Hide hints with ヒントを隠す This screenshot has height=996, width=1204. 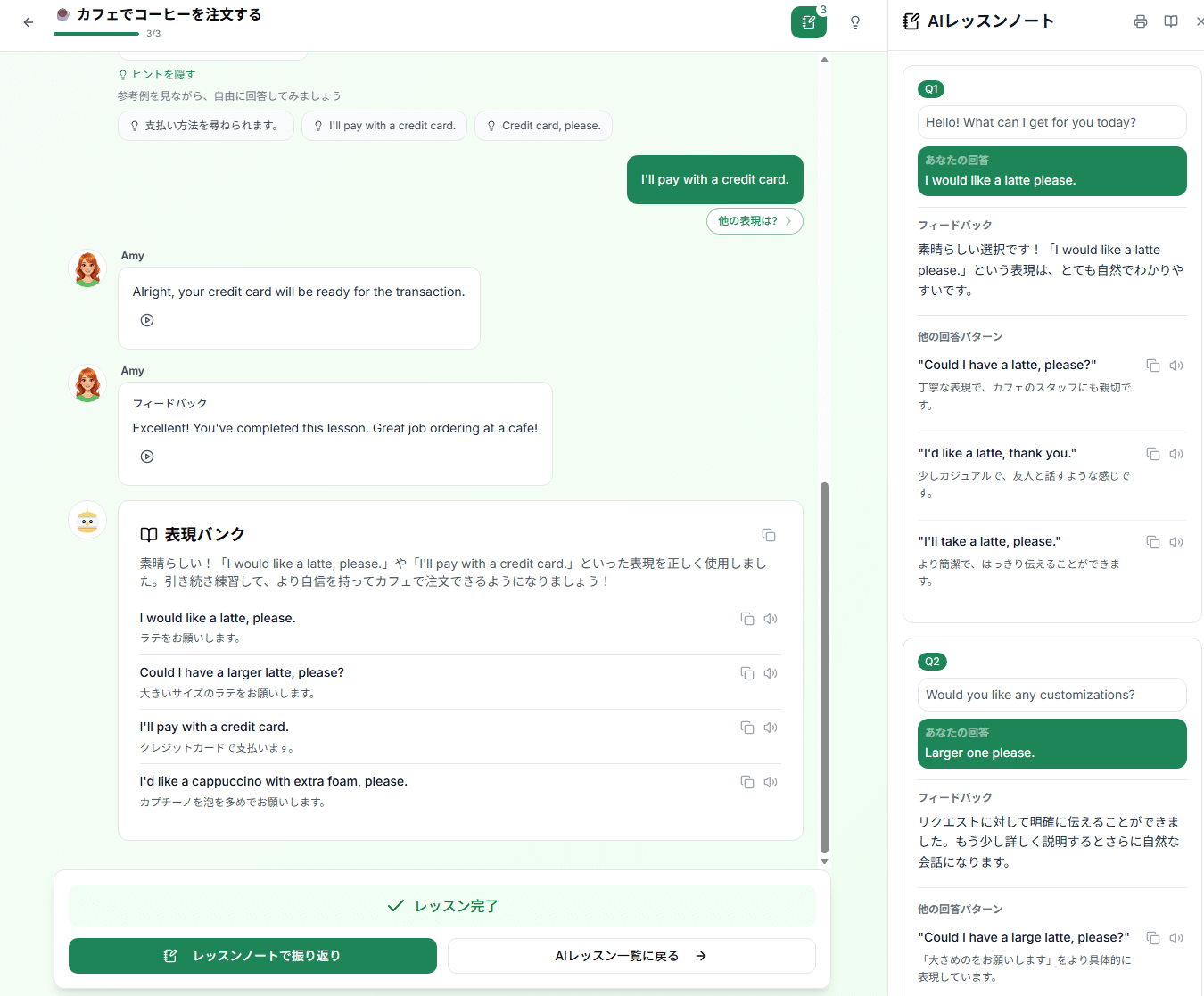pos(157,75)
